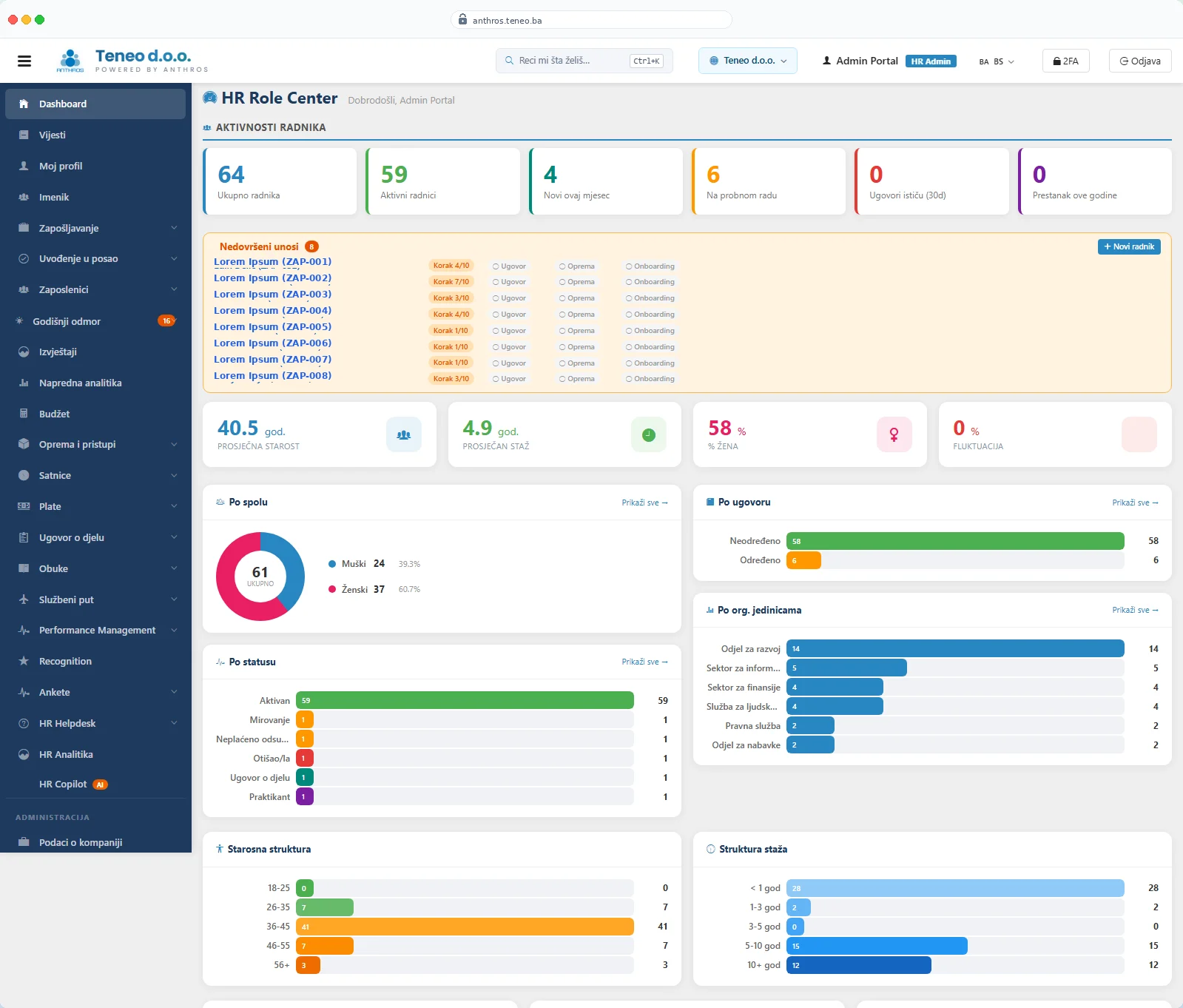
Task: Click the Aktivan green status bar
Action: coord(465,700)
